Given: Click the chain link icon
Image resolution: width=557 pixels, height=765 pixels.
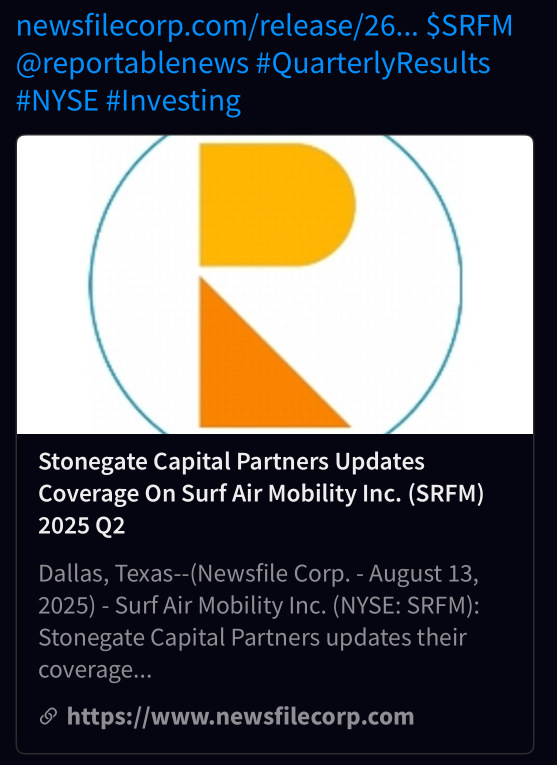Looking at the screenshot, I should pyautogui.click(x=48, y=717).
